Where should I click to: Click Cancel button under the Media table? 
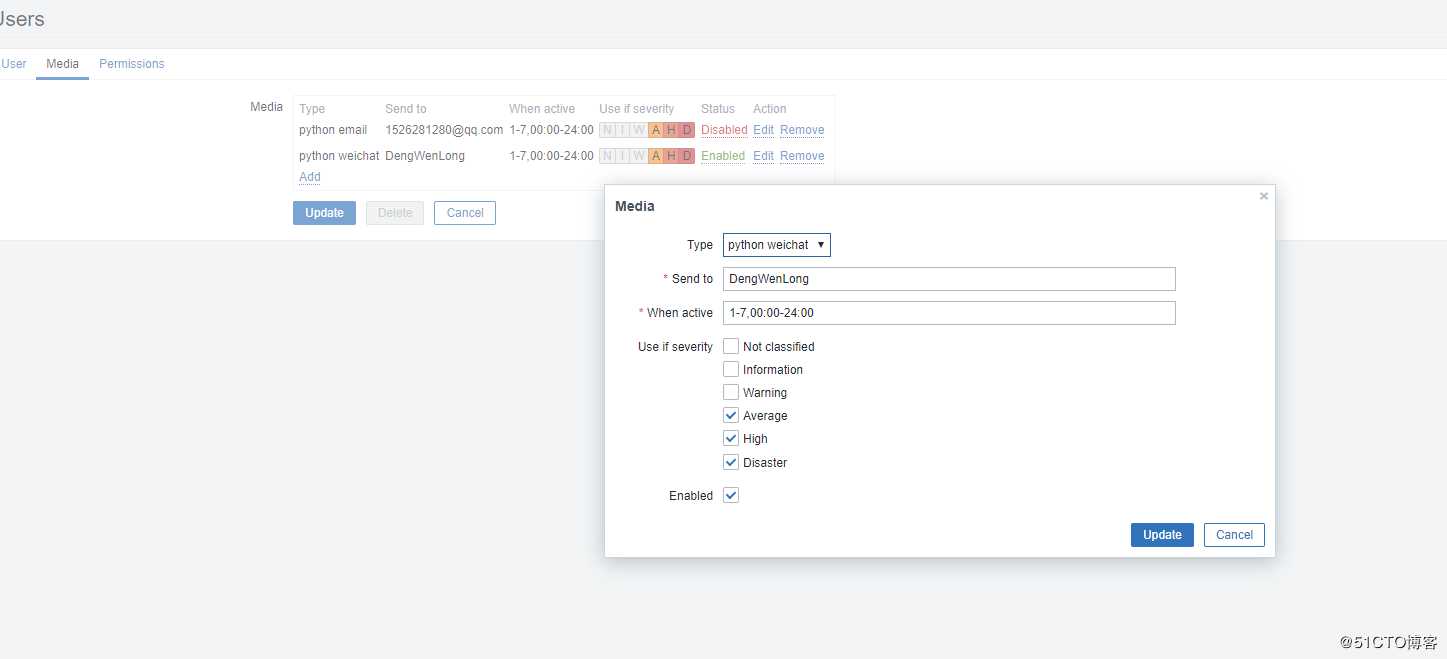(465, 213)
